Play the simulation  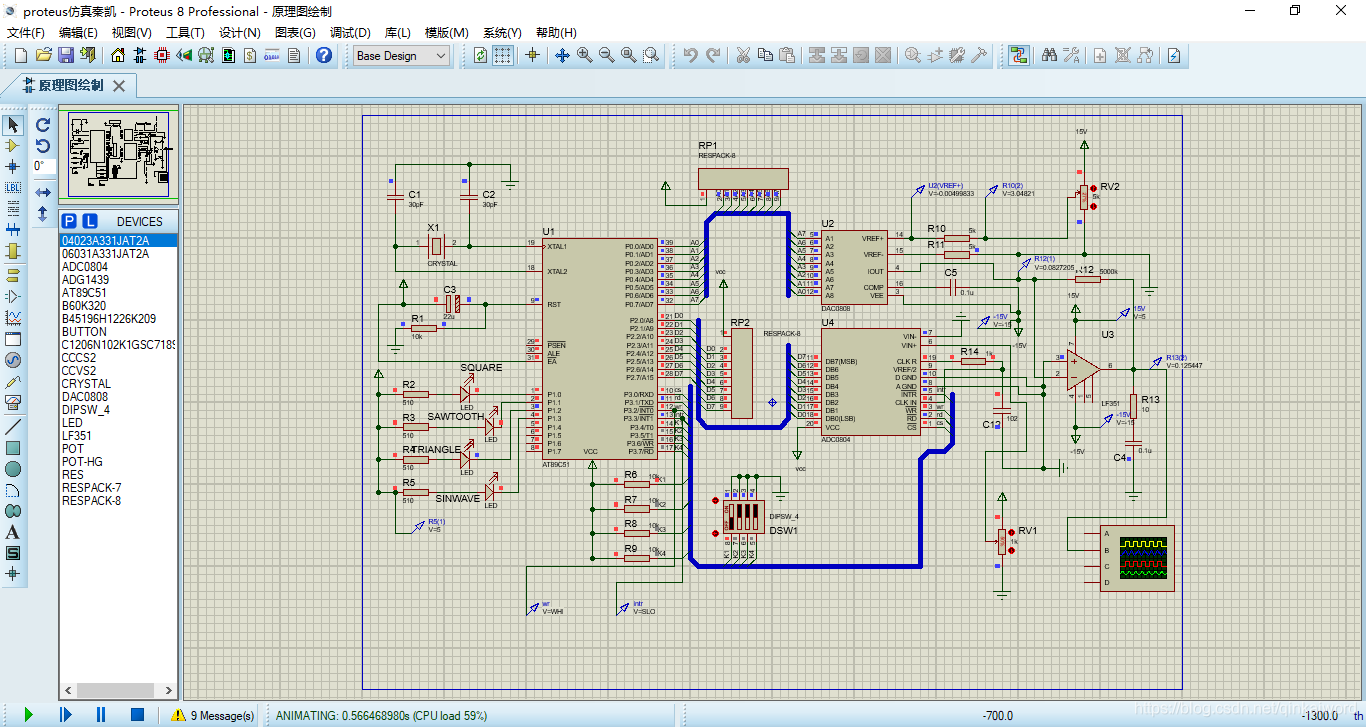pos(29,714)
